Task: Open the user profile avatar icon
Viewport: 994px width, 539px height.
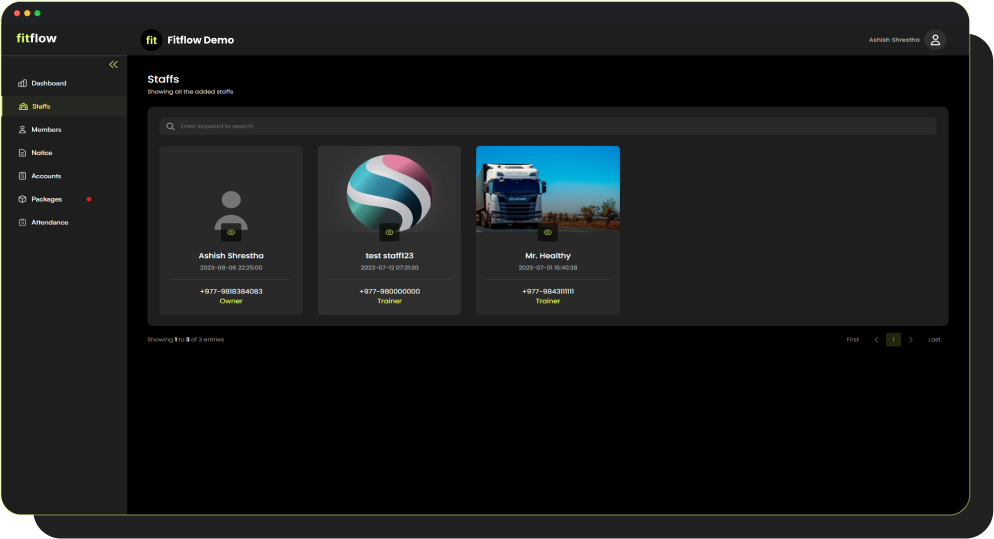Action: [935, 40]
